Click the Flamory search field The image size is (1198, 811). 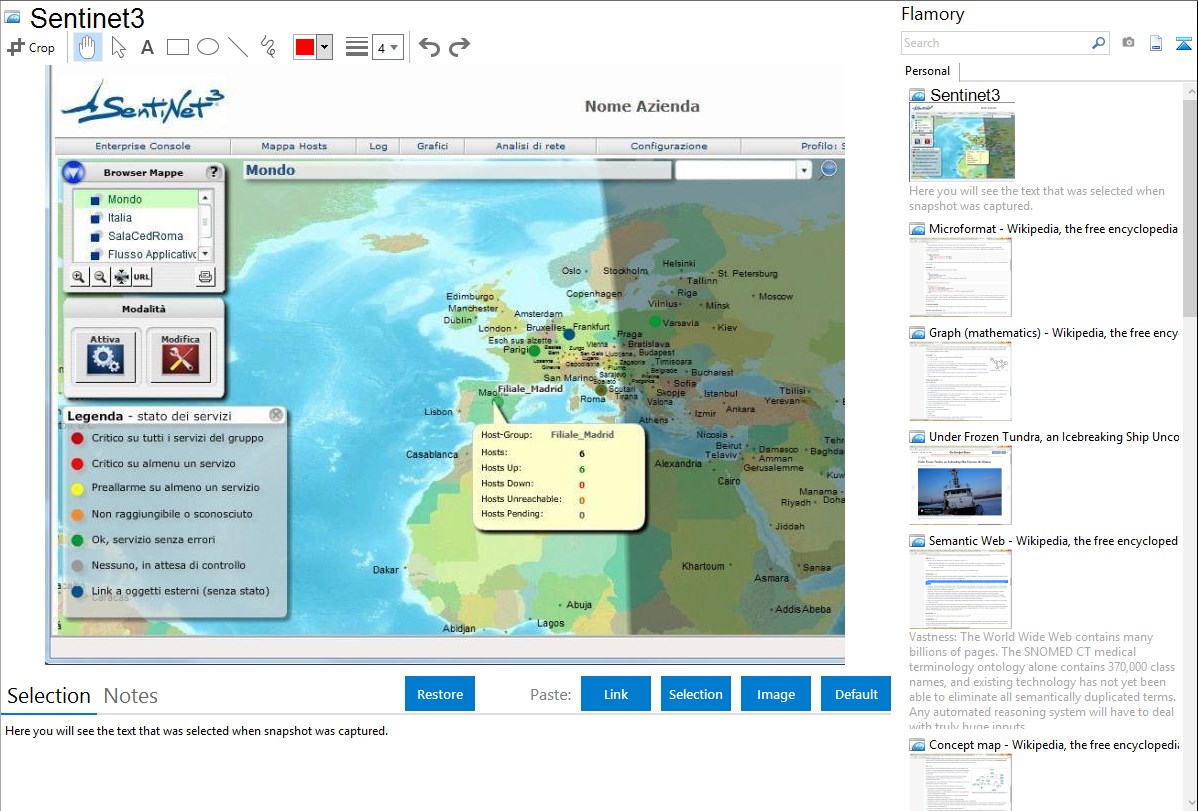(995, 43)
